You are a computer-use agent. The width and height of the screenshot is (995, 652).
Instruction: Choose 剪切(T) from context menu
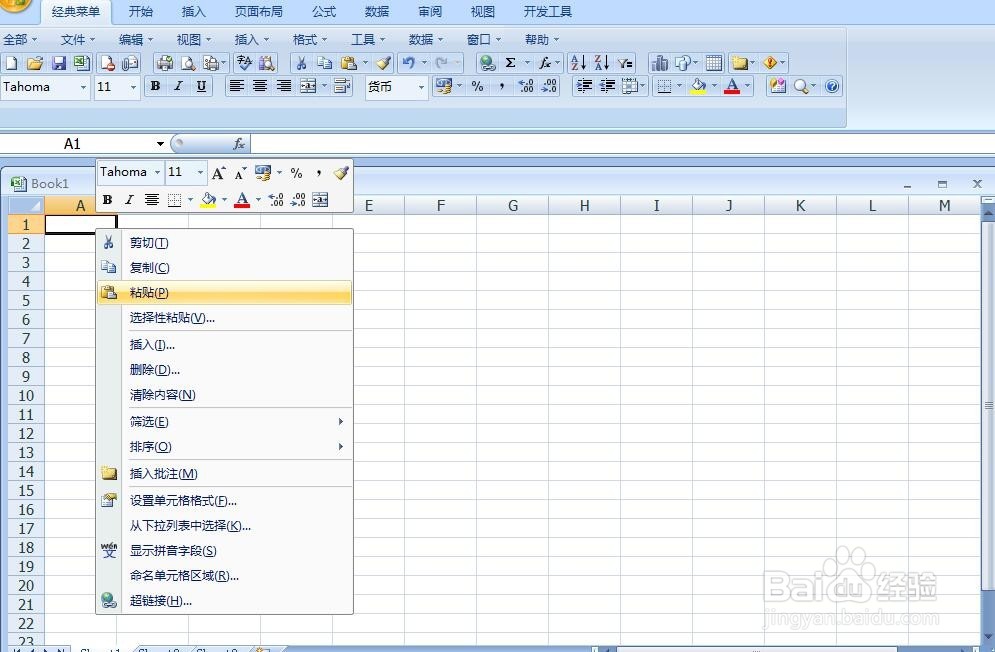tap(224, 243)
